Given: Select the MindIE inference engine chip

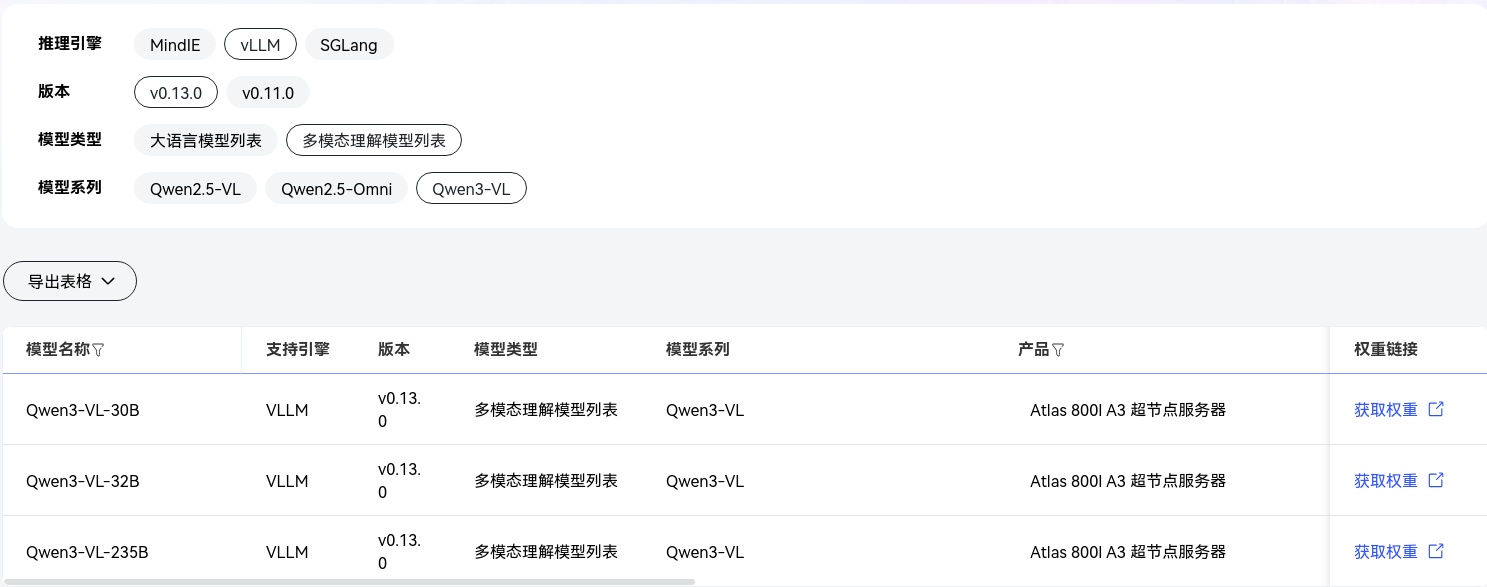Looking at the screenshot, I should coord(175,45).
